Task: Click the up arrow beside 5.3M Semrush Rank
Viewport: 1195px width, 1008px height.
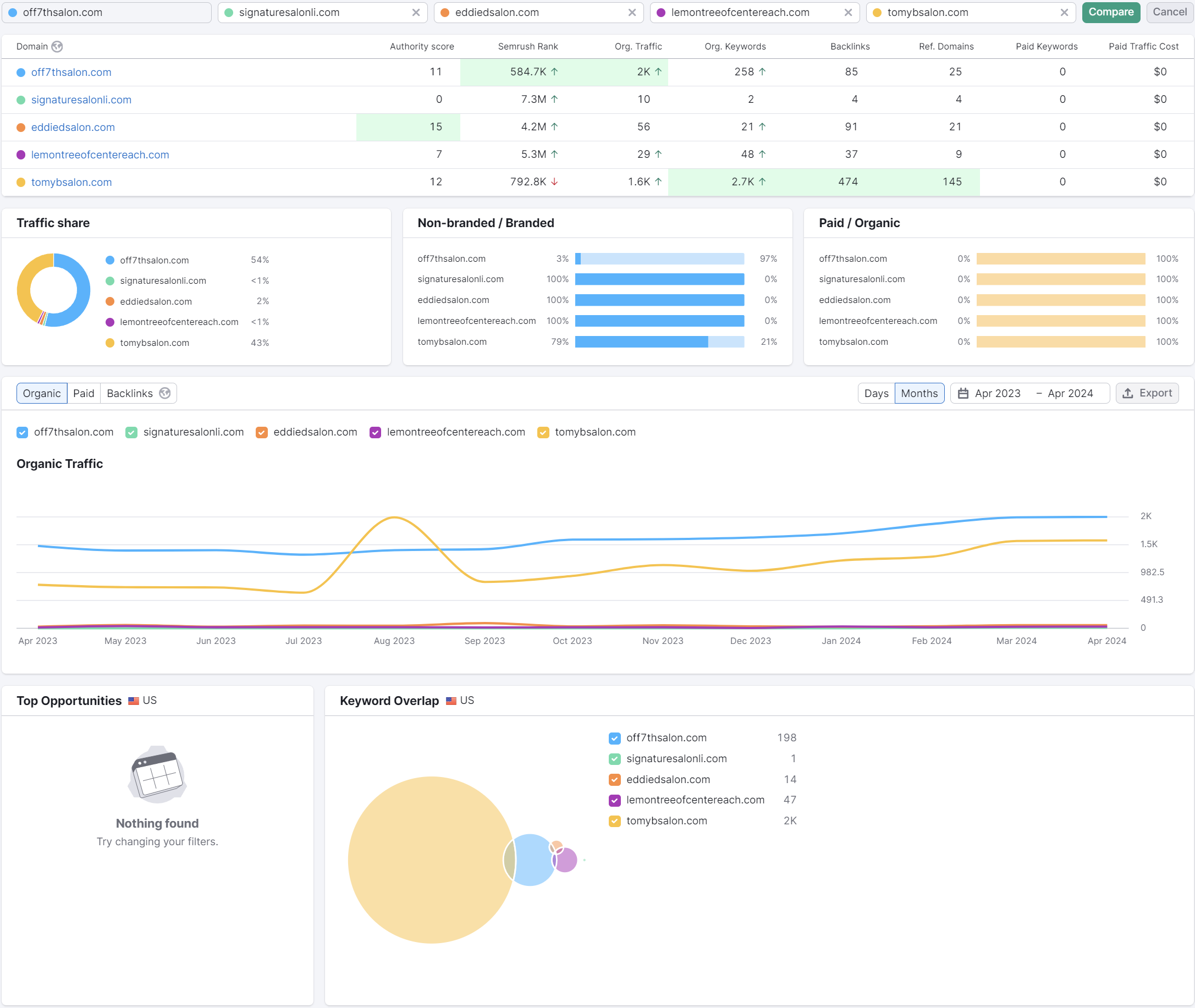Action: (554, 155)
